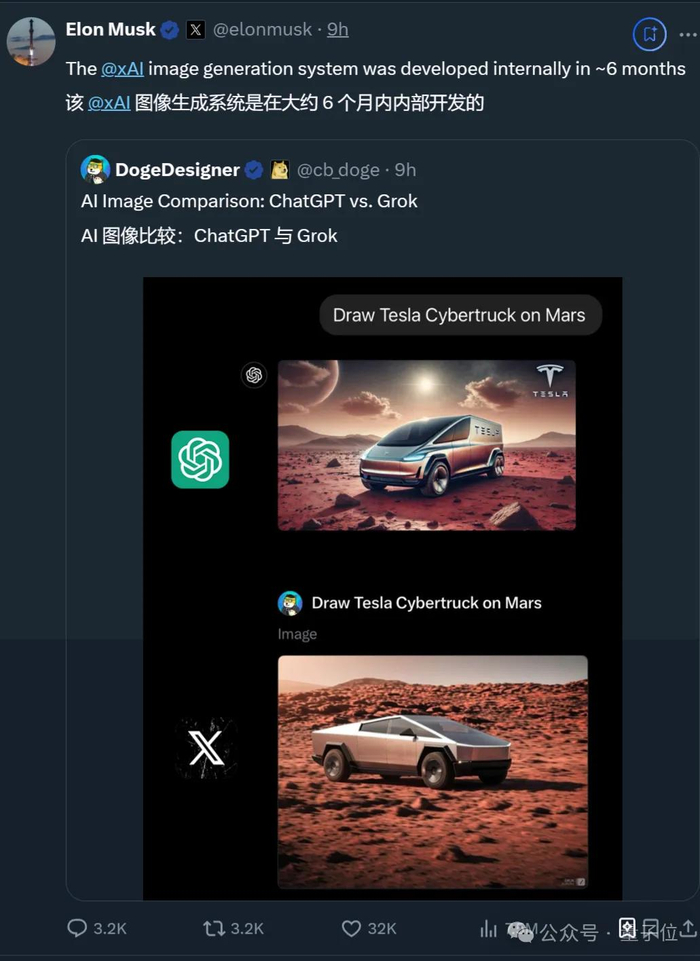This screenshot has width=700, height=961.
Task: Click the repost icon showing 3.2K
Action: click(214, 928)
